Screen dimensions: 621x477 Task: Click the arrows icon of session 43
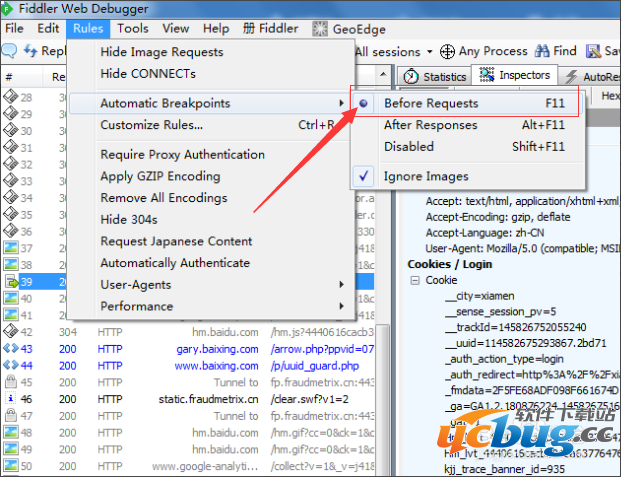coord(11,349)
